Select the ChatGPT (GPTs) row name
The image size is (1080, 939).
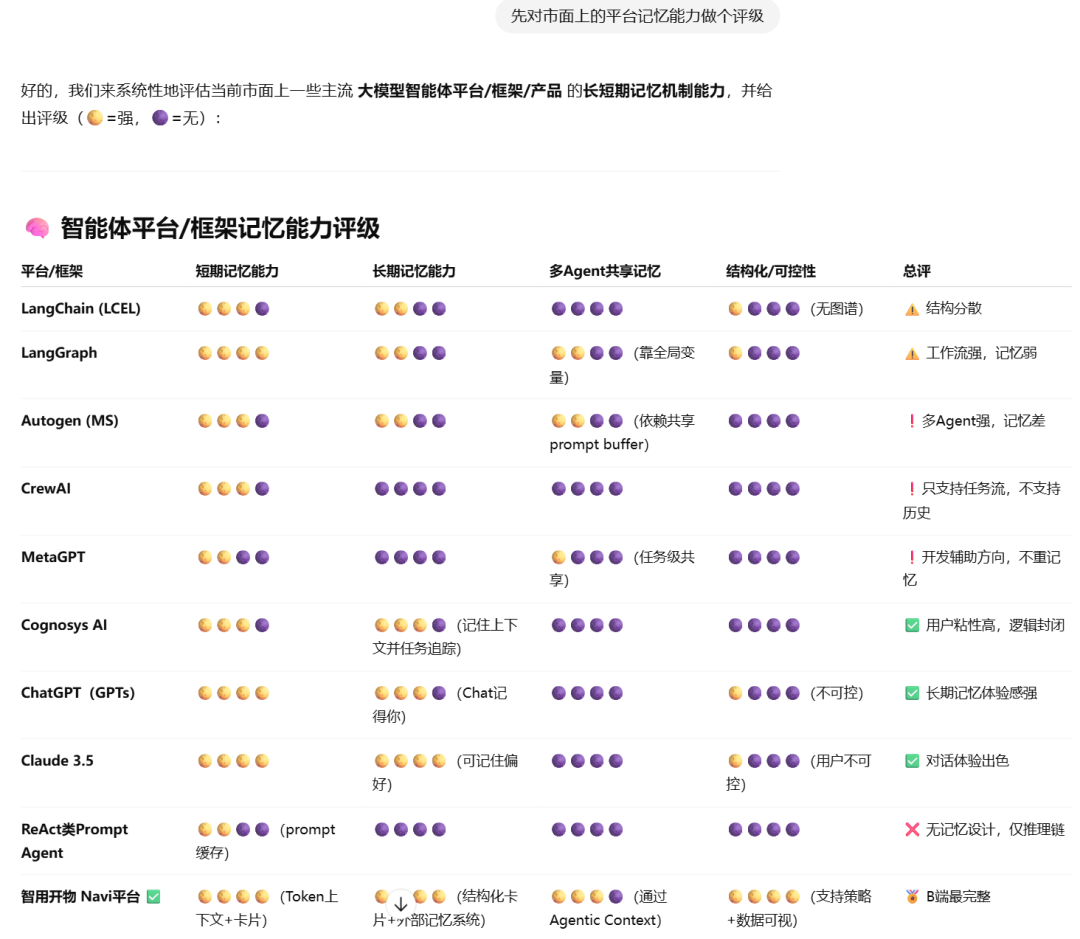(78, 693)
